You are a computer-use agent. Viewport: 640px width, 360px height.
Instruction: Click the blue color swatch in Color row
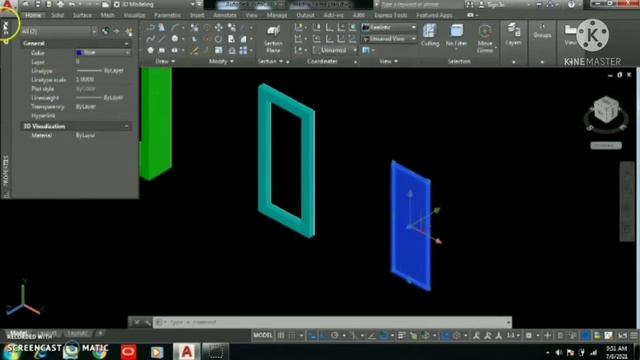[x=79, y=53]
